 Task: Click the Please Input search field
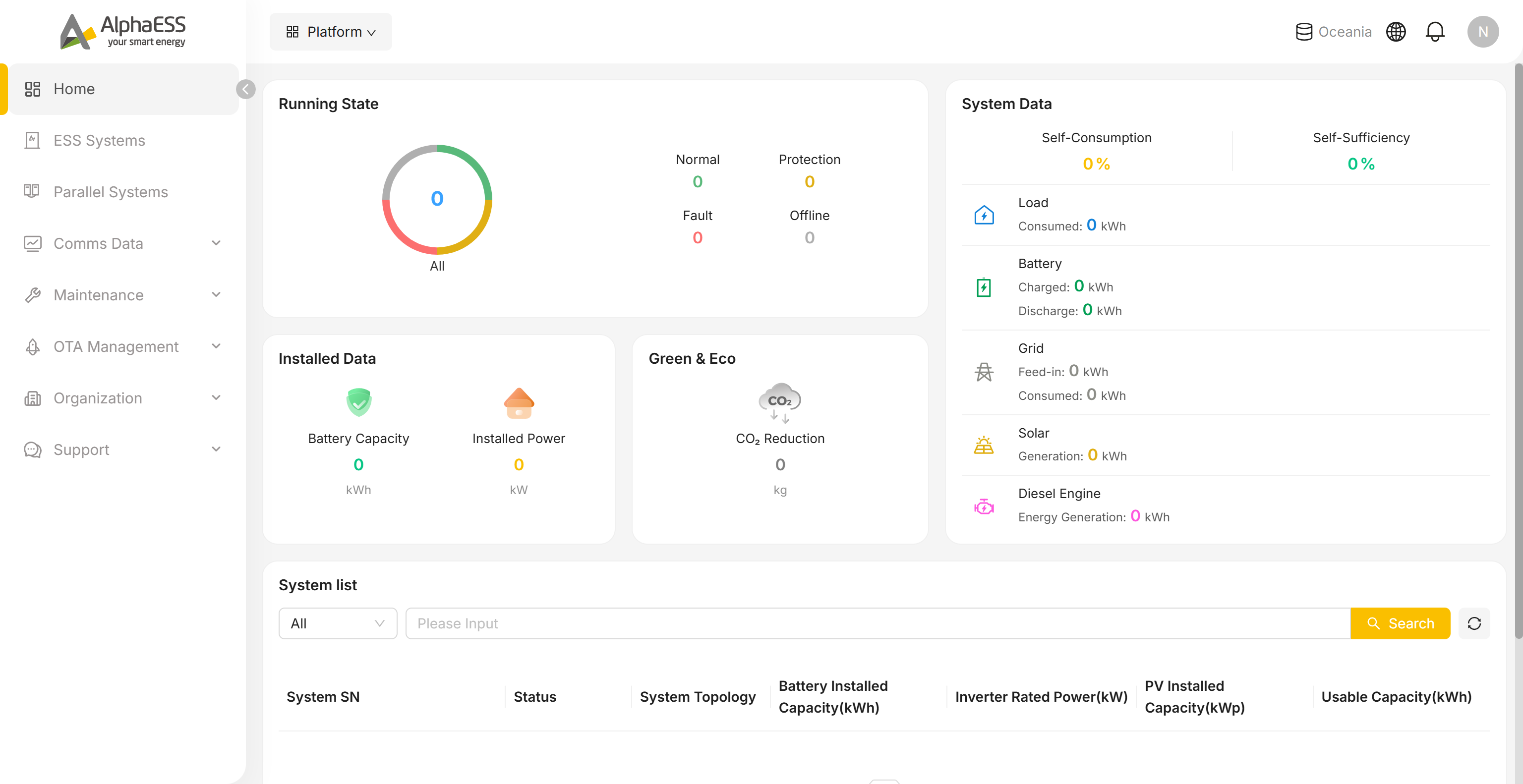(878, 623)
